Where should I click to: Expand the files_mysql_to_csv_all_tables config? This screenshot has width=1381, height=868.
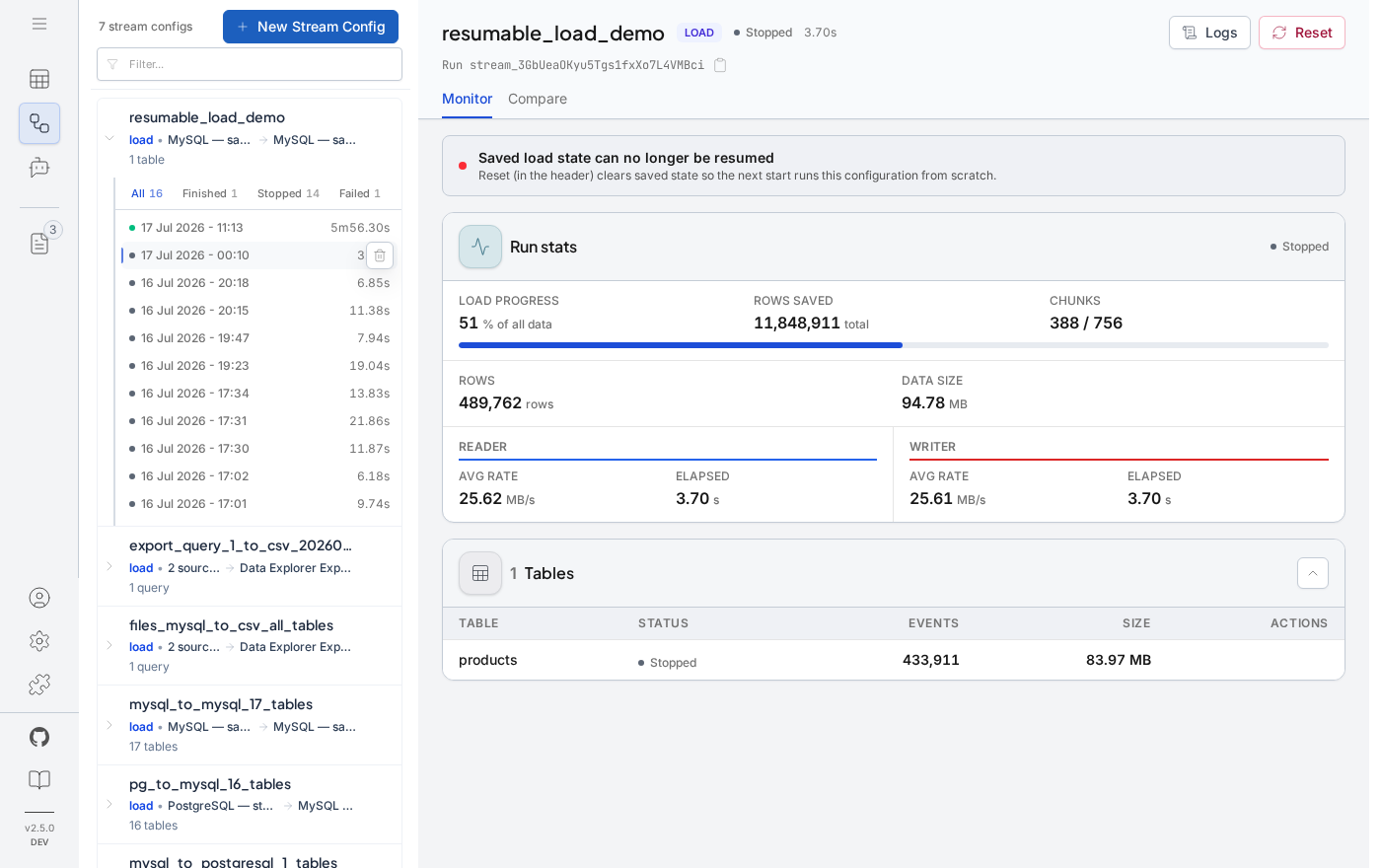click(109, 645)
